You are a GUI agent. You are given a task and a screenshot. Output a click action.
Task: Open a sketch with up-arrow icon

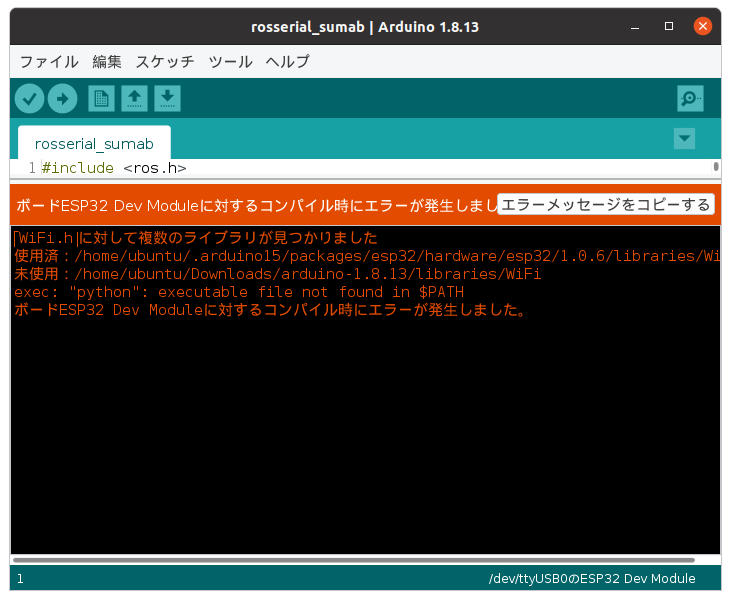pyautogui.click(x=134, y=98)
